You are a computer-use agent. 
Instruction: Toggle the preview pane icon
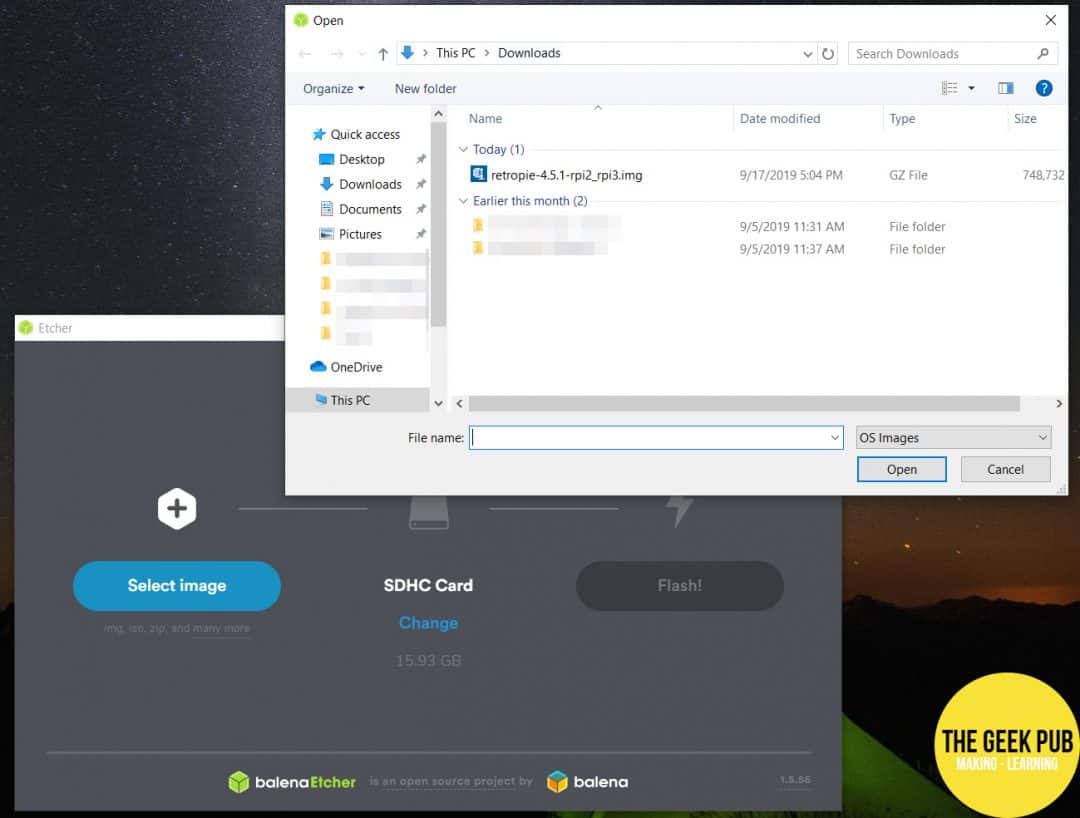(1006, 89)
